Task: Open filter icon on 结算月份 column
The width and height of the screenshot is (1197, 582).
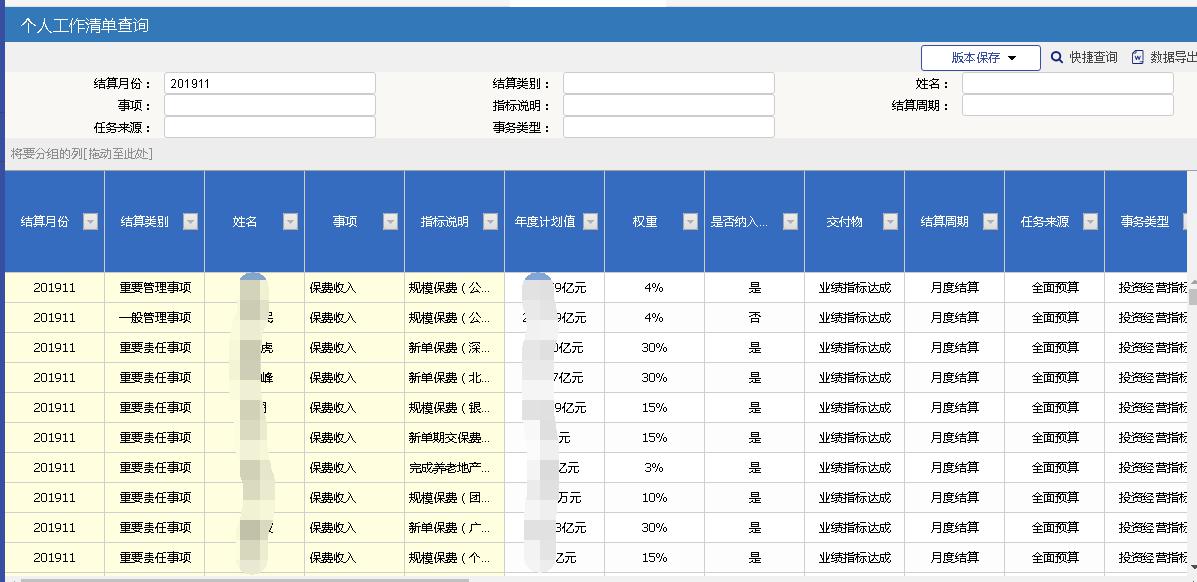Action: point(90,222)
